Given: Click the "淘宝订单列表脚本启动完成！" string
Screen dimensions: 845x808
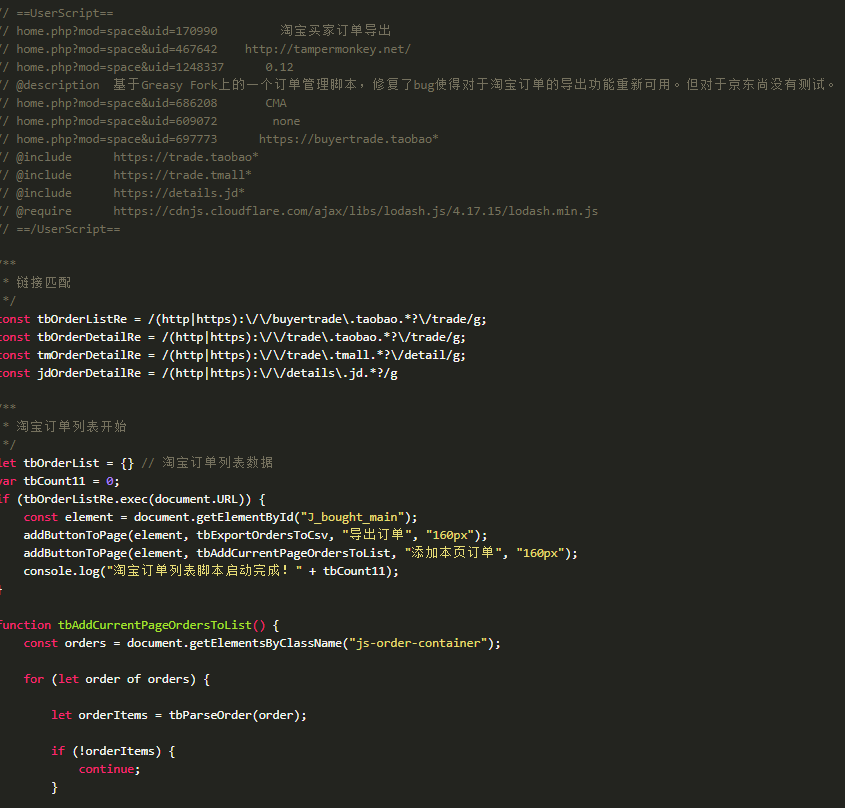Looking at the screenshot, I should click(x=204, y=571).
